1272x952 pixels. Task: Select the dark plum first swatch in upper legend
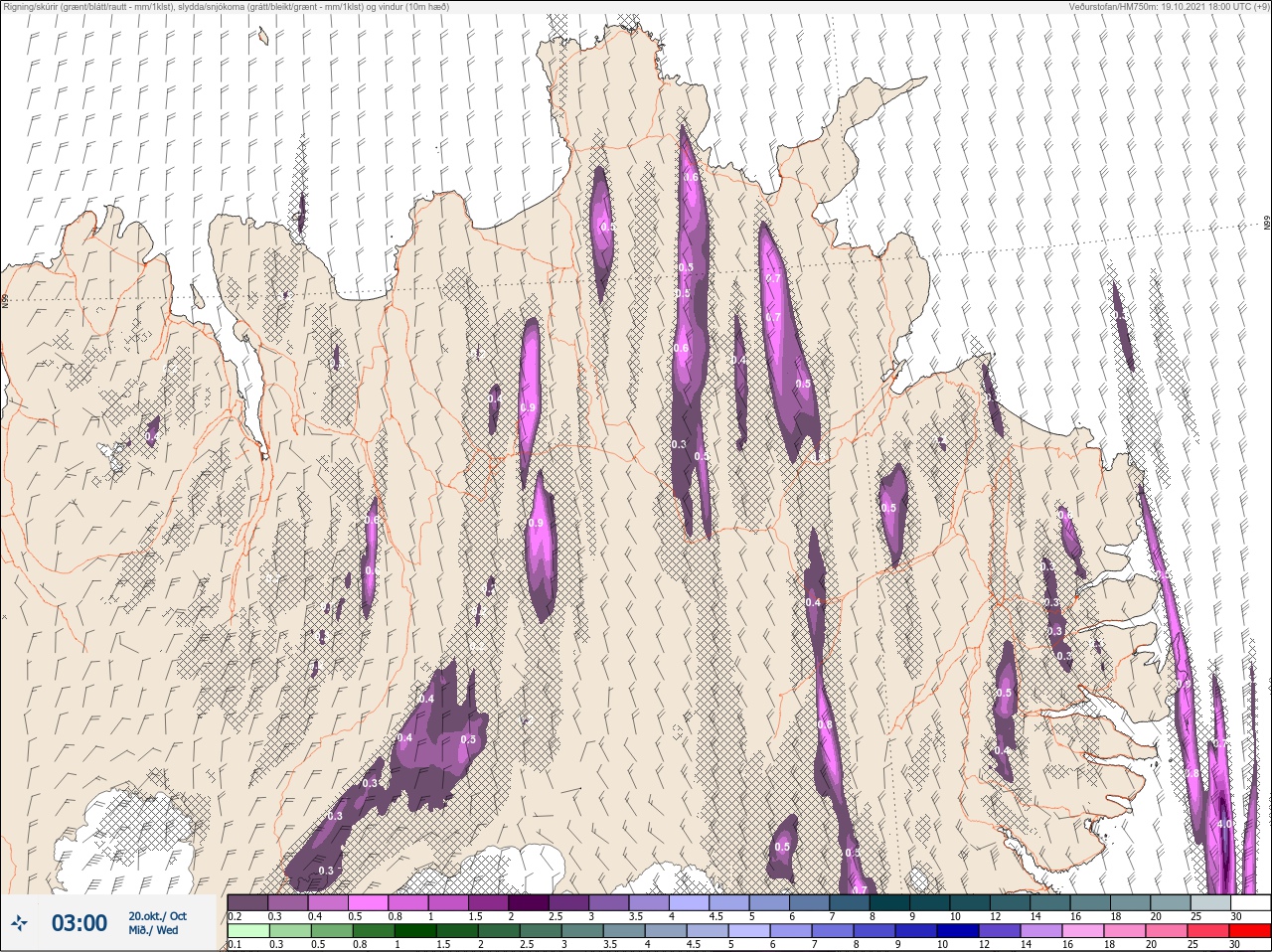tap(247, 902)
